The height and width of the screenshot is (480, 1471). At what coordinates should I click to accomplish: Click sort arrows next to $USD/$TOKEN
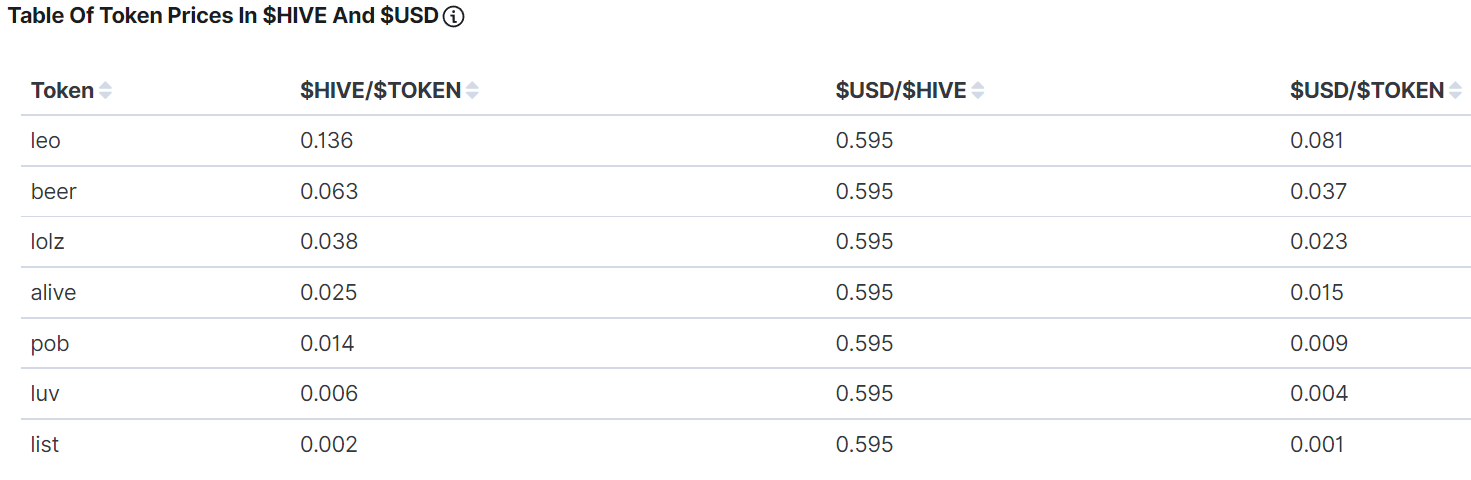click(x=1456, y=91)
